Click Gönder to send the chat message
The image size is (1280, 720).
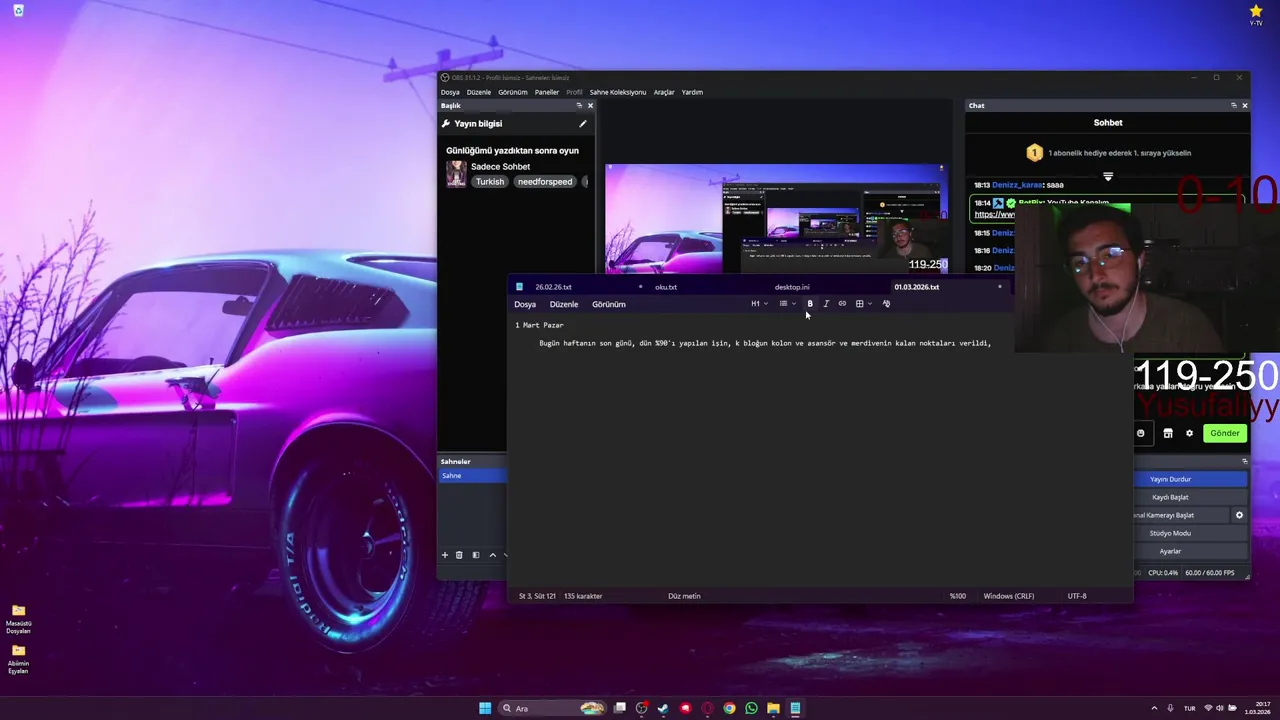1225,433
